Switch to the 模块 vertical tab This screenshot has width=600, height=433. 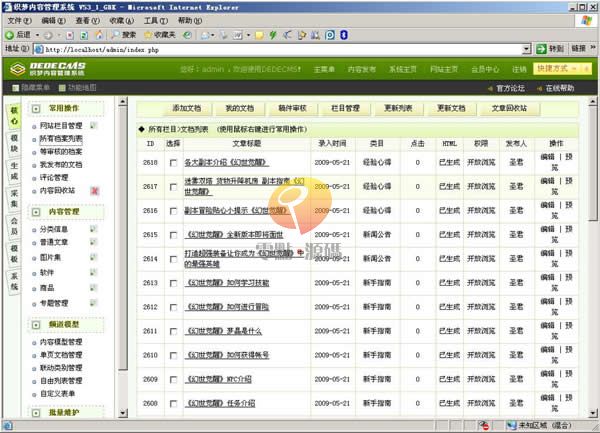(14, 143)
